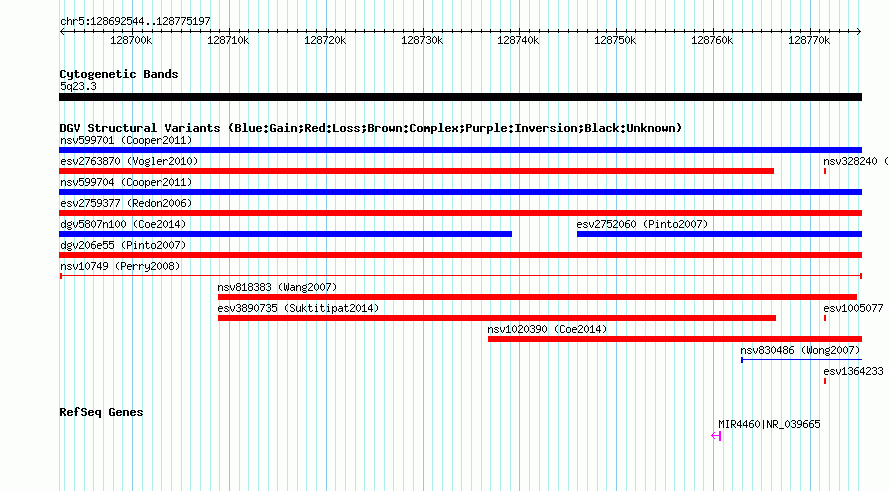
Task: Click the RefSeq Genes track title
Action: [x=101, y=412]
